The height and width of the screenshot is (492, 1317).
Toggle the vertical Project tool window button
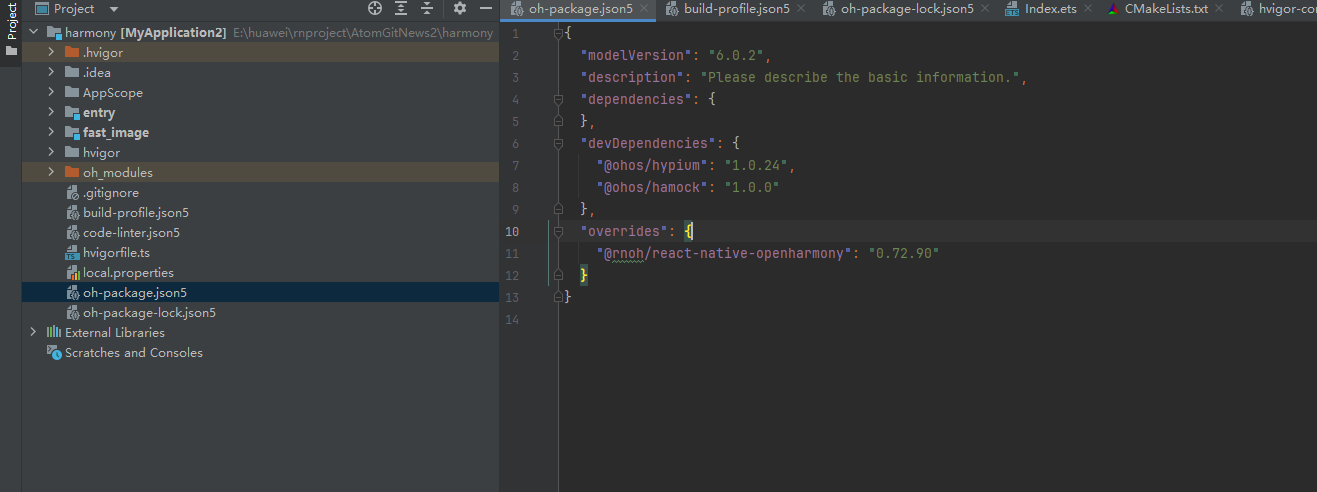pos(11,30)
